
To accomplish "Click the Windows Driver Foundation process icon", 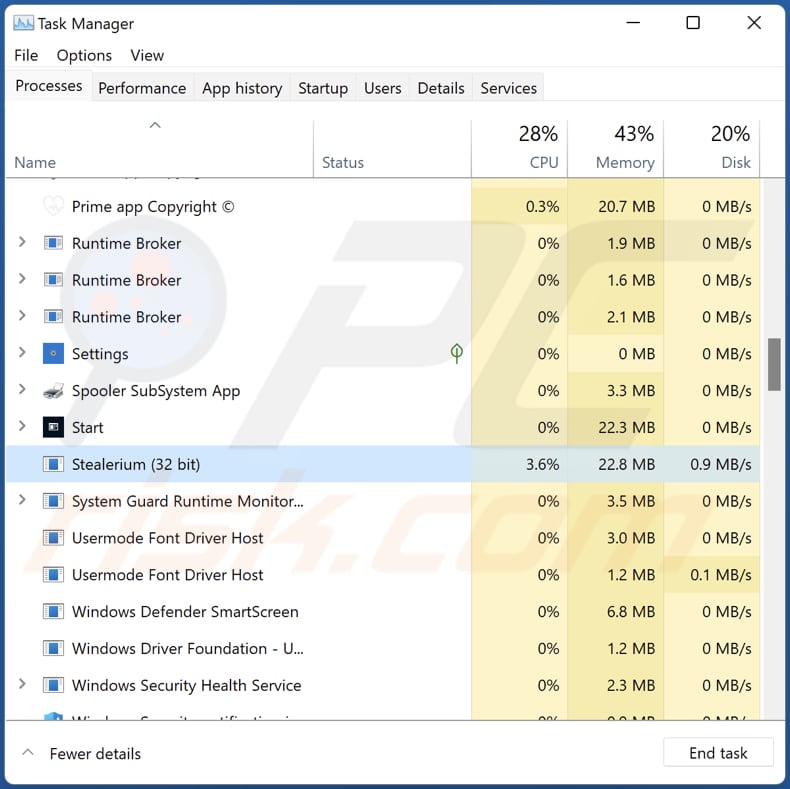I will click(x=53, y=648).
